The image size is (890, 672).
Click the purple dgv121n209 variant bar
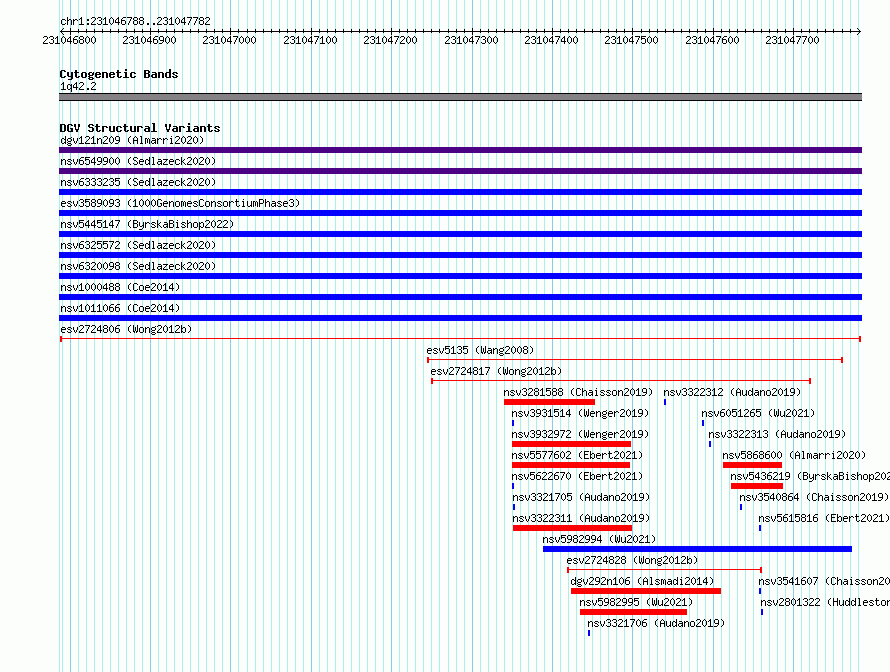[460, 150]
